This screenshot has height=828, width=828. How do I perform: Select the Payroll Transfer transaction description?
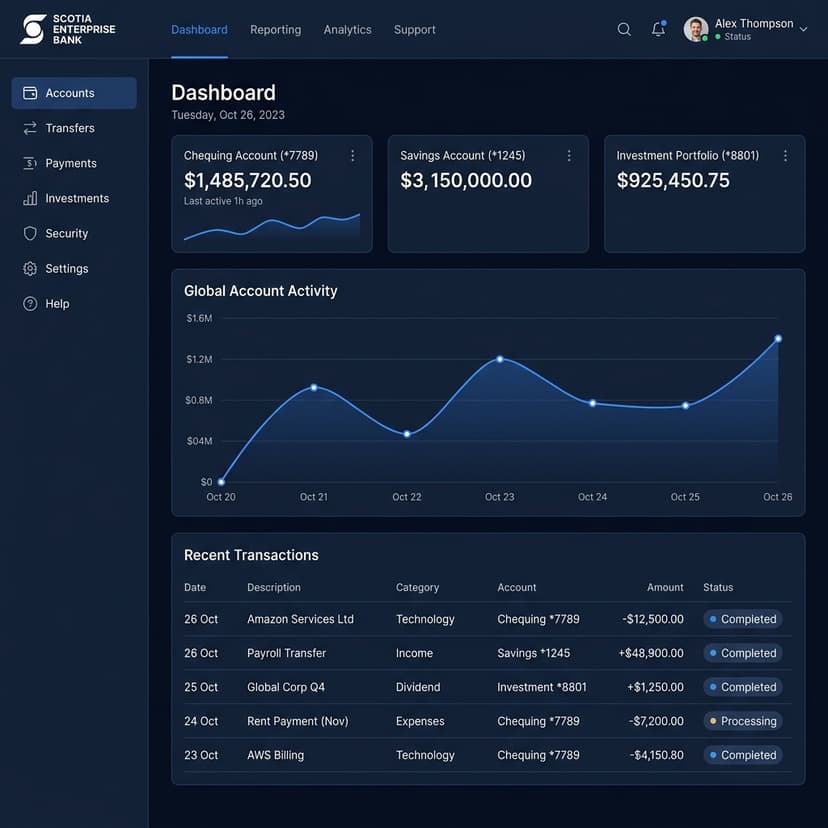(287, 653)
